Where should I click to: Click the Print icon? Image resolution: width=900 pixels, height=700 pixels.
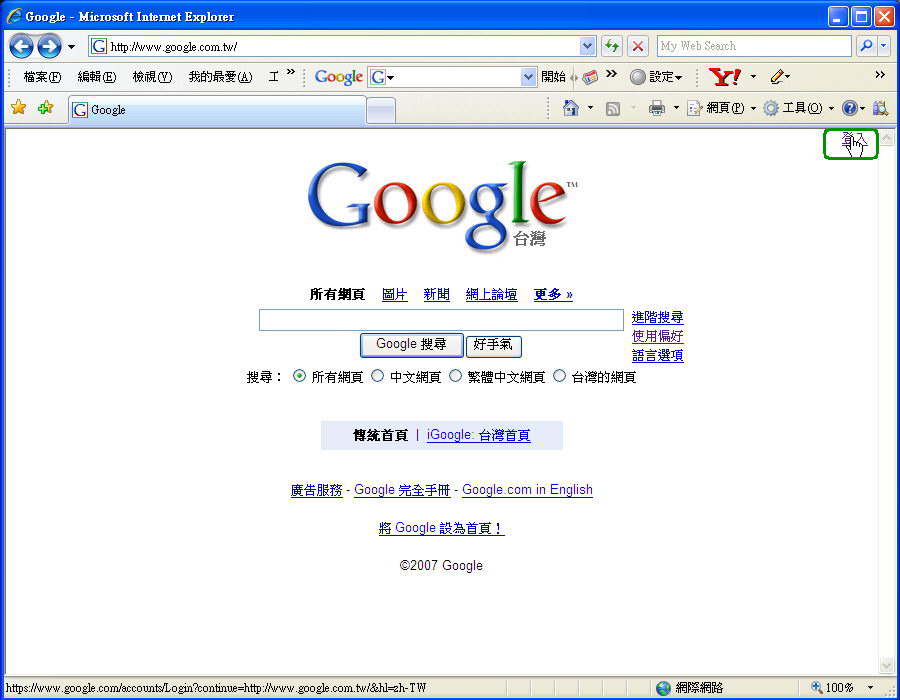pyautogui.click(x=657, y=108)
